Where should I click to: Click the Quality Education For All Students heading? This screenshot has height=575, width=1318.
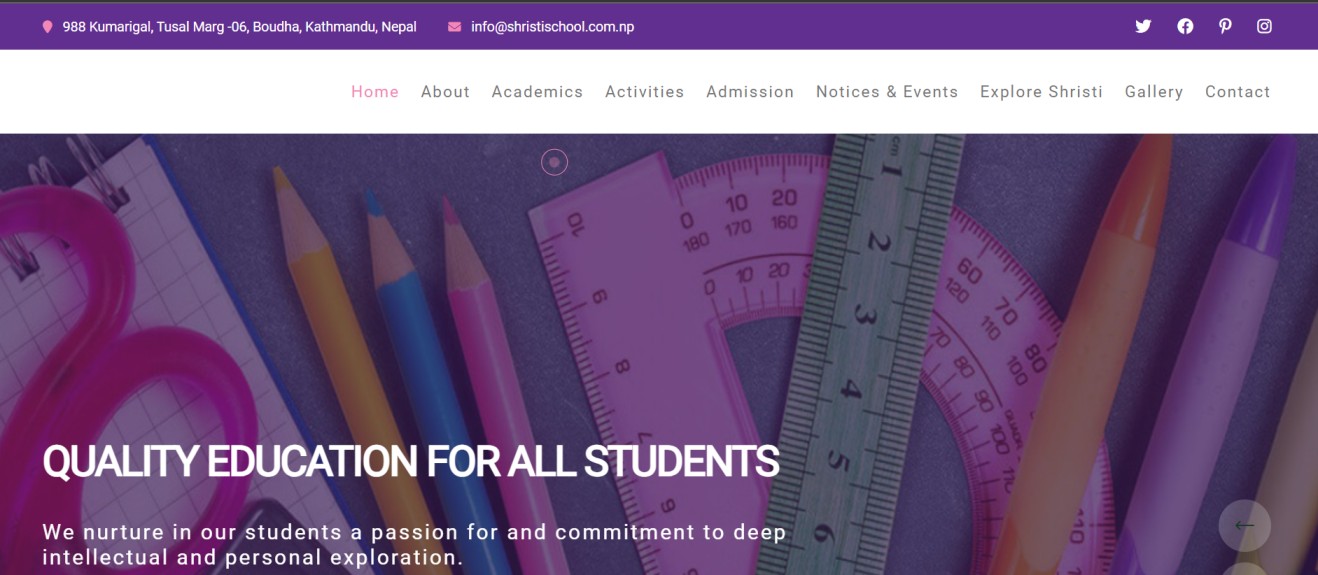click(411, 462)
